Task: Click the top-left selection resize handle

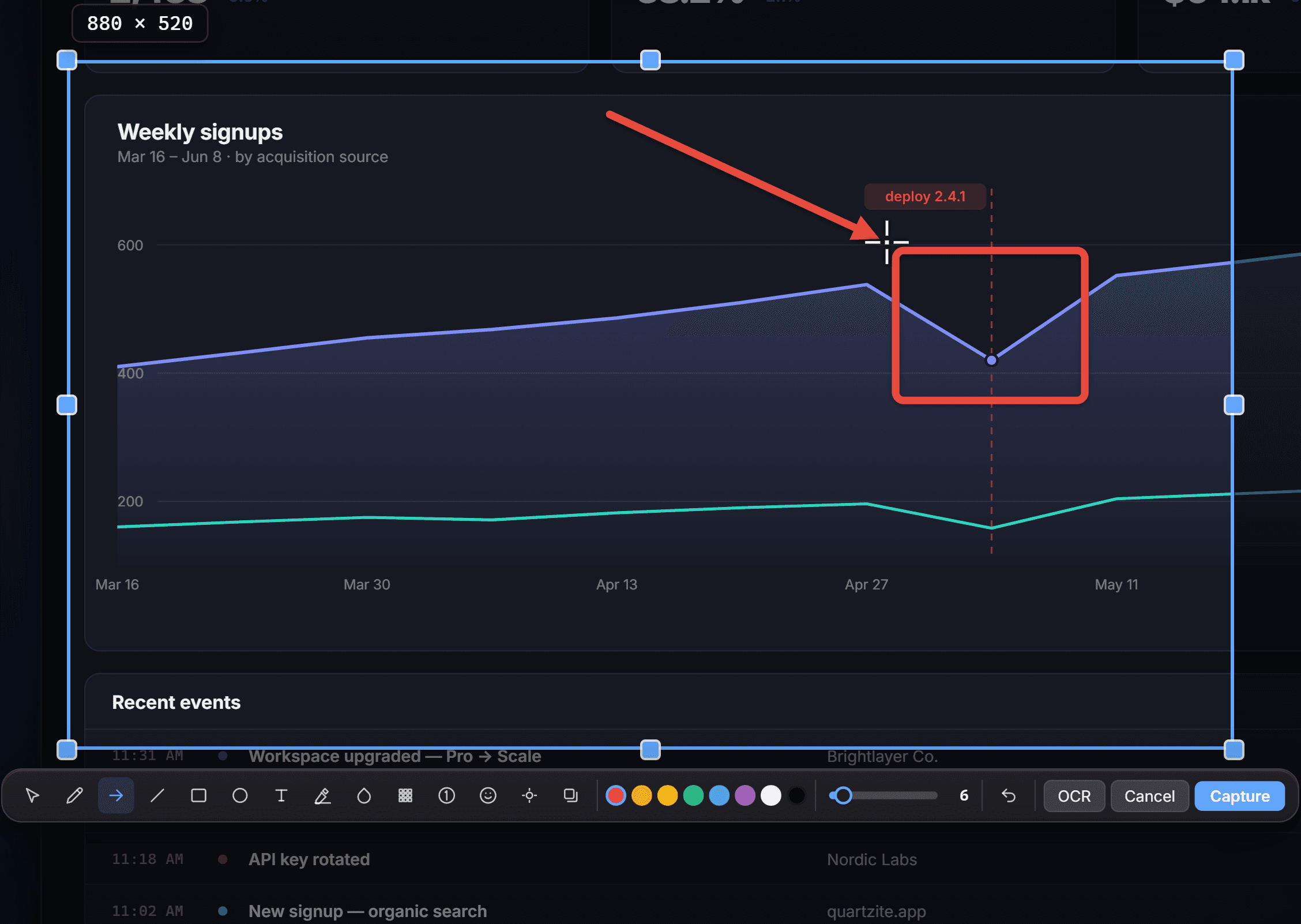Action: pos(67,60)
